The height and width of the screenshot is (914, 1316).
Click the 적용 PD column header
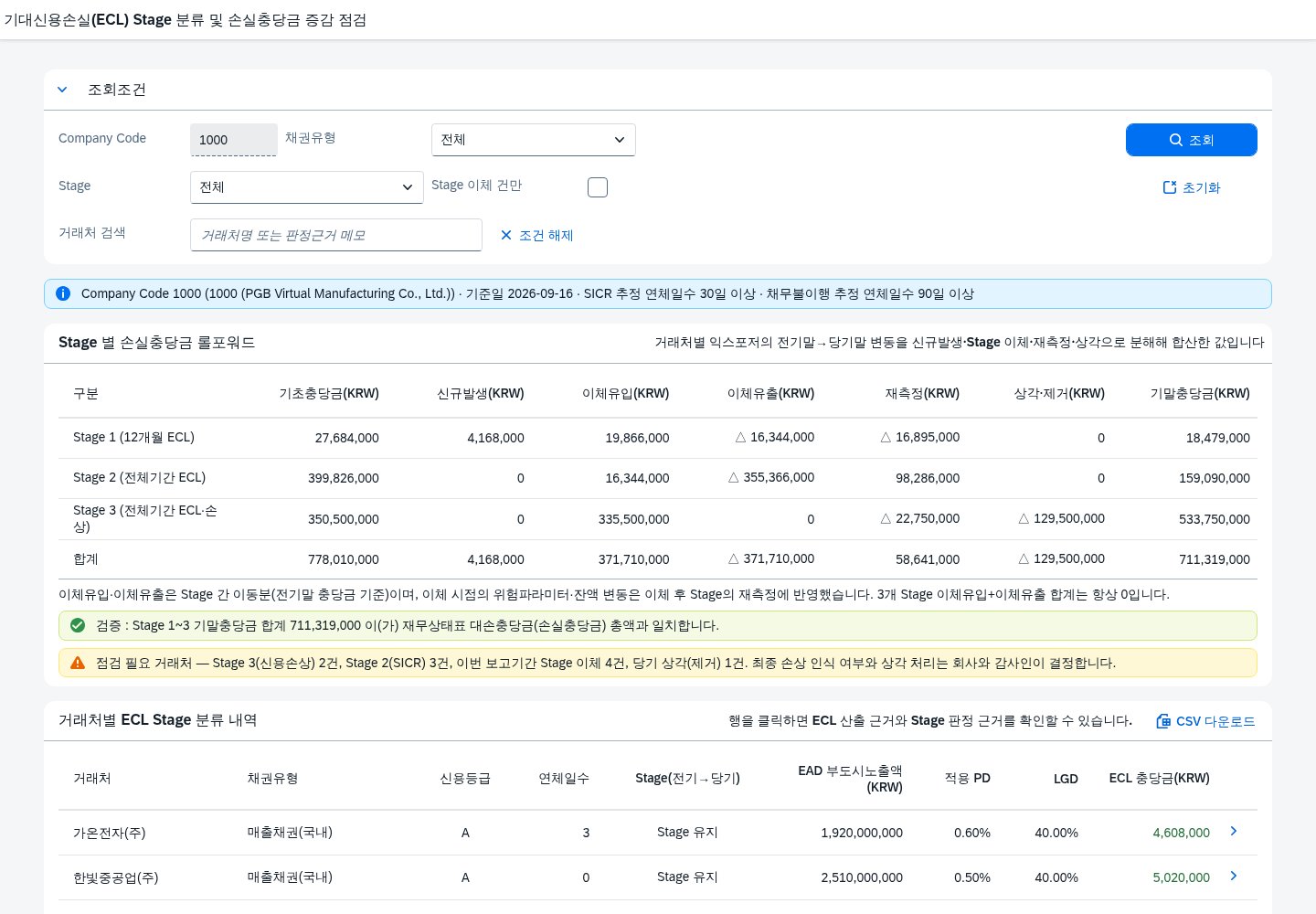[x=968, y=778]
